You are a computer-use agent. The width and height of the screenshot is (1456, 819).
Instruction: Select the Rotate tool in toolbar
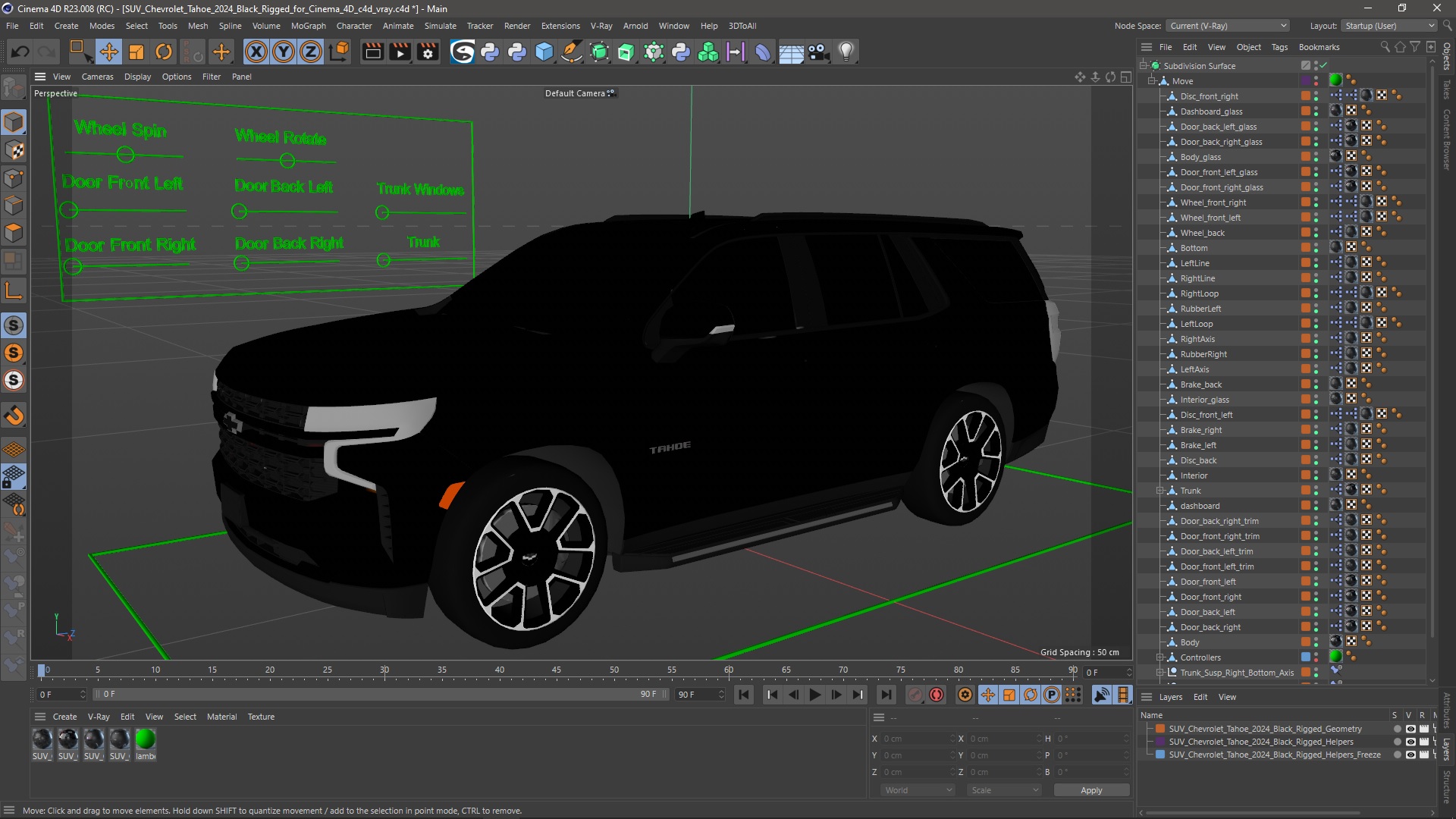164,52
